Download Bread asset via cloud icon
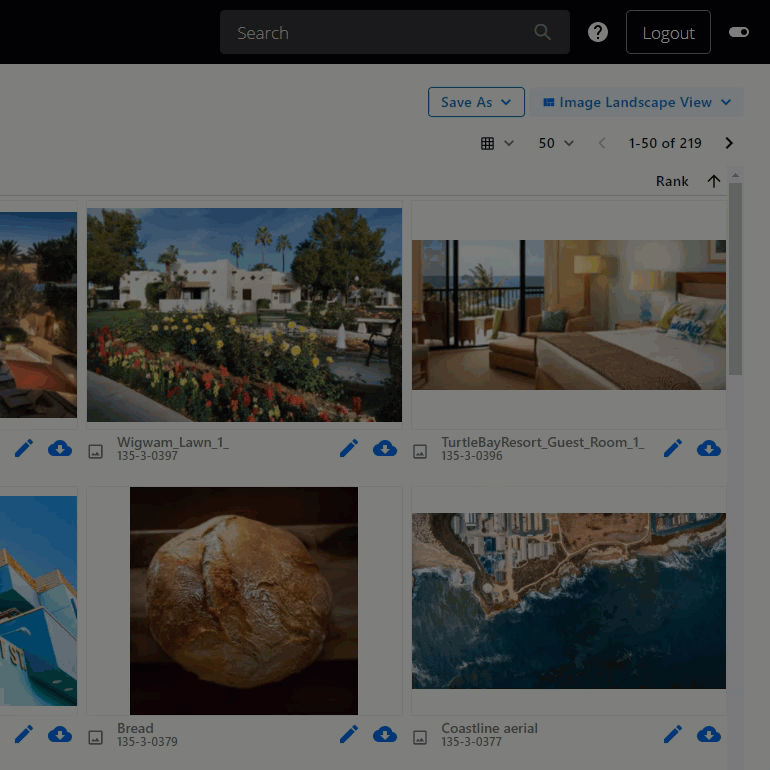This screenshot has height=770, width=770. [x=385, y=735]
